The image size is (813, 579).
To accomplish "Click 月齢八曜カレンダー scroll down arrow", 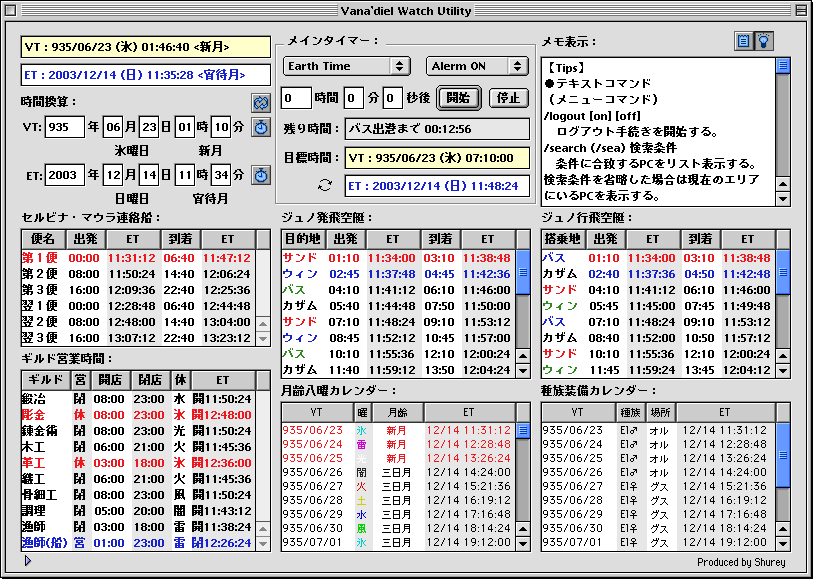I will [x=523, y=543].
